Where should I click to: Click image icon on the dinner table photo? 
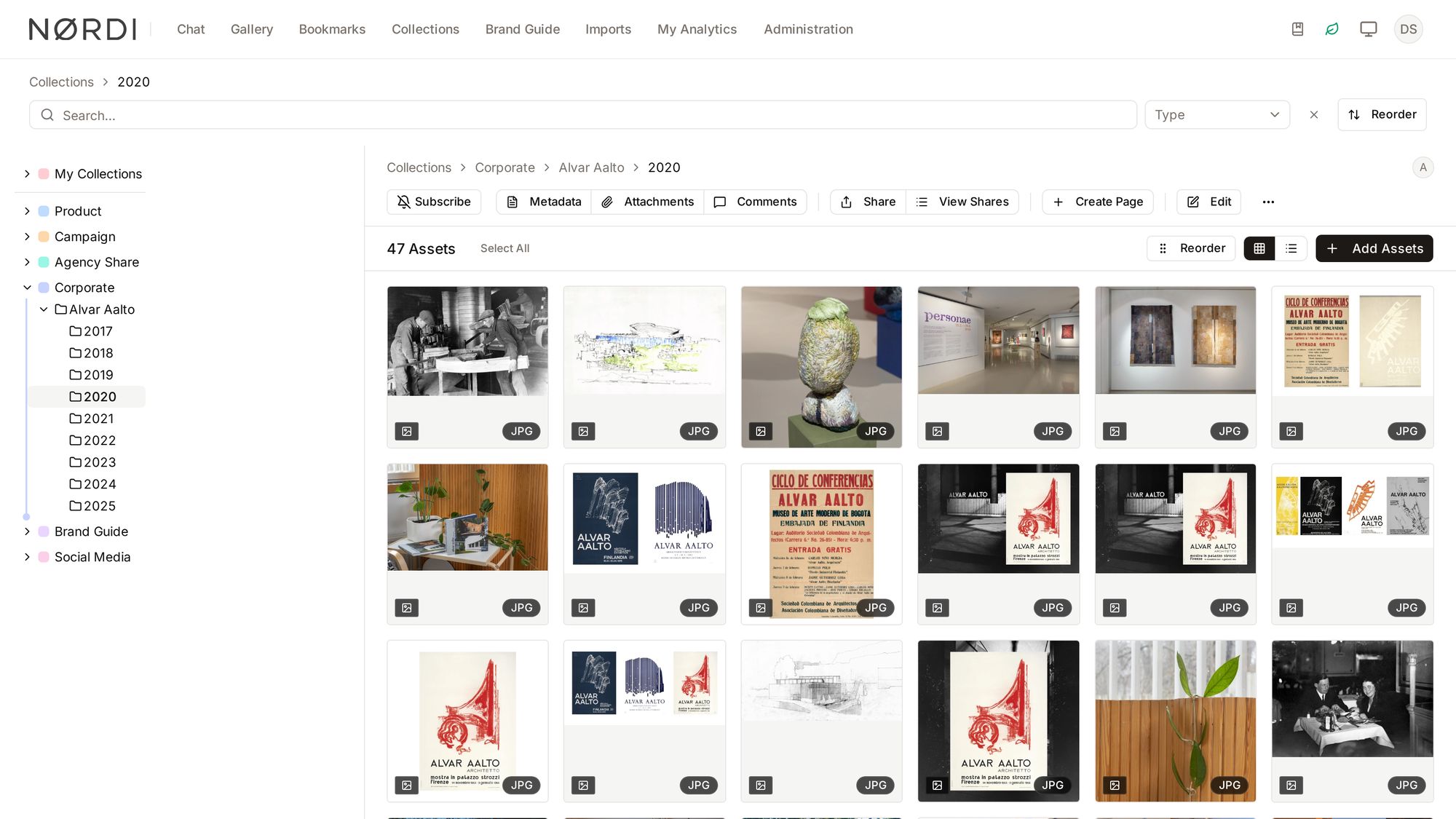click(x=1291, y=785)
